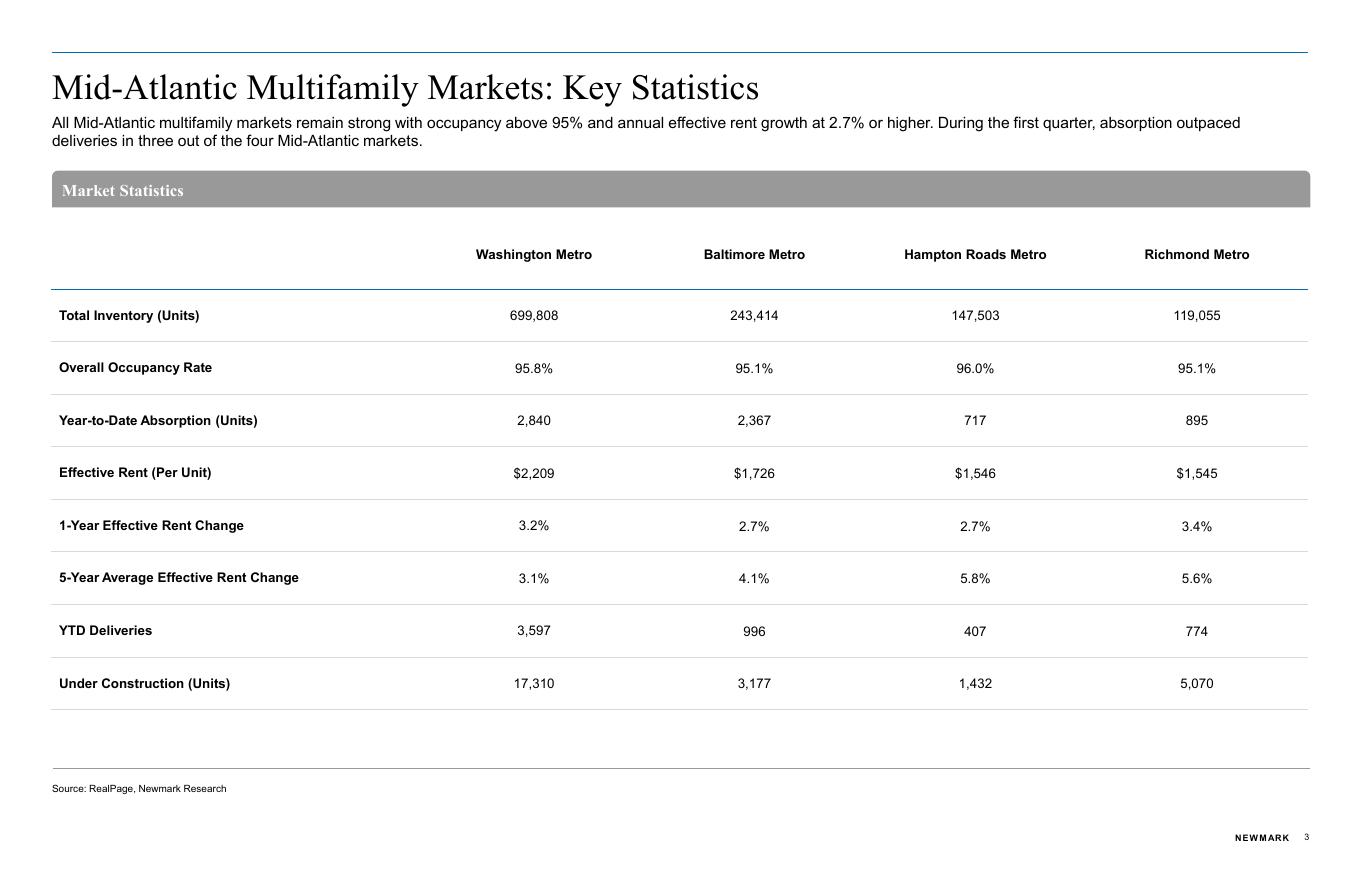Select Richmond's under construction value 5,070
Viewport: 1360px width, 880px height.
[x=1196, y=684]
